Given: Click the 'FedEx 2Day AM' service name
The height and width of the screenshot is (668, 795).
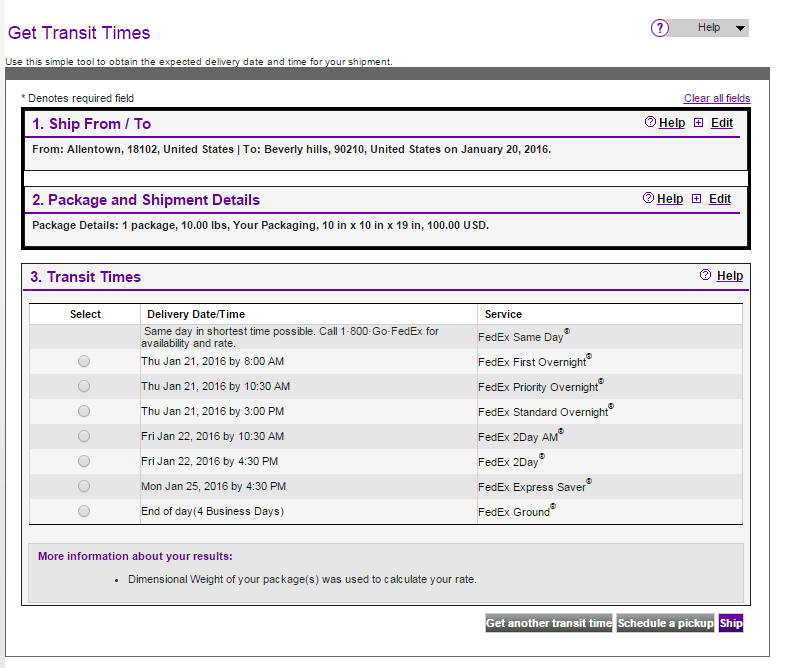Looking at the screenshot, I should coord(521,436).
